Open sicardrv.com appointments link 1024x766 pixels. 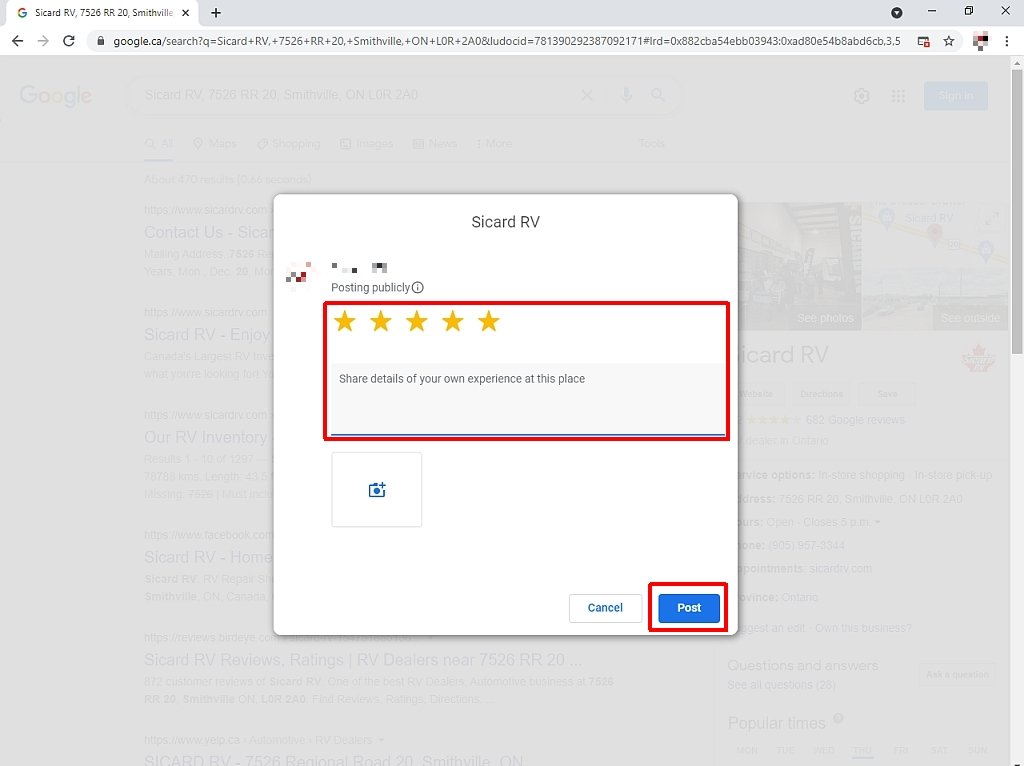click(840, 569)
